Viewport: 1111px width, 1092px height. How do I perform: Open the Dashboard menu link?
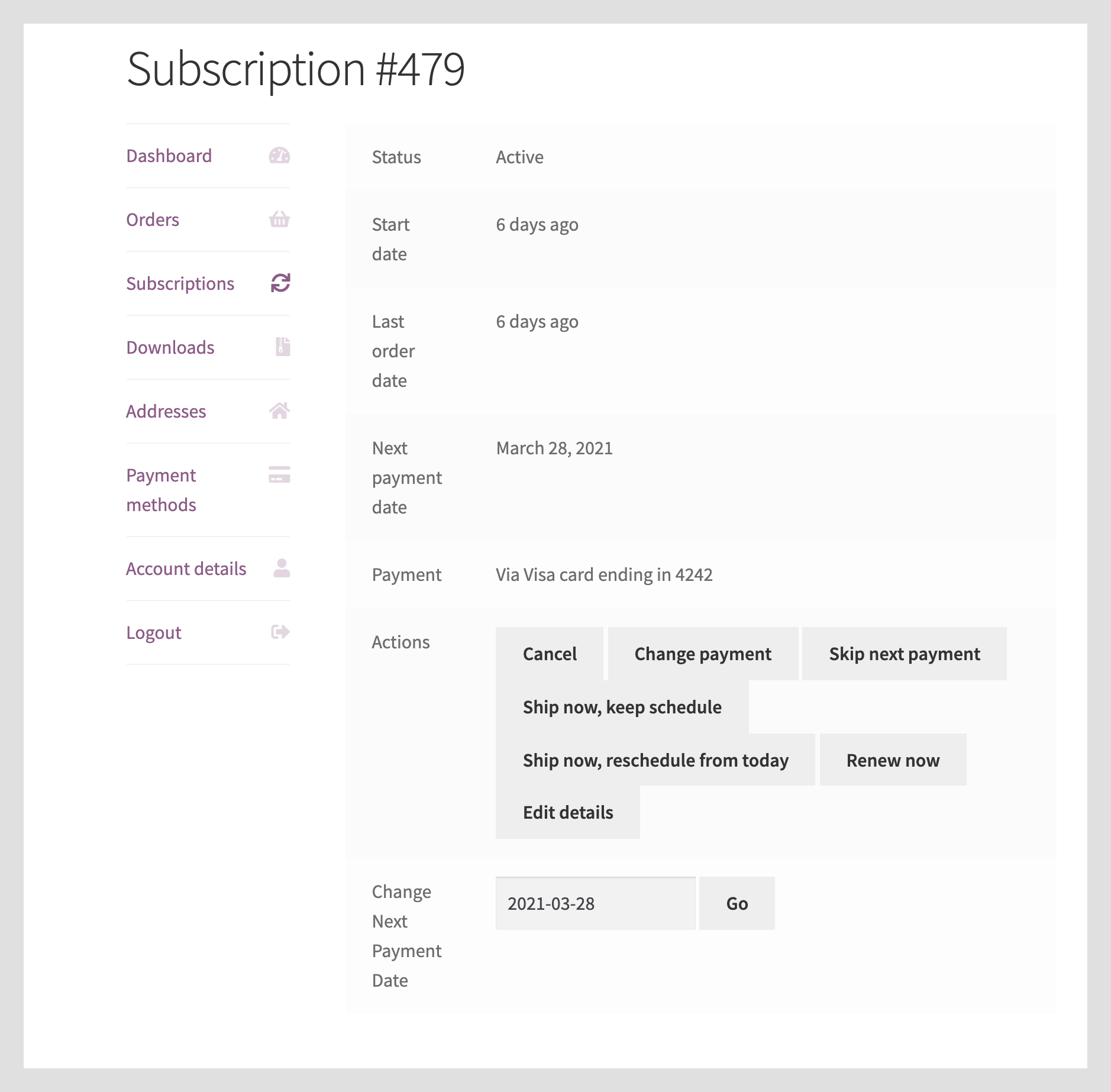[x=169, y=156]
